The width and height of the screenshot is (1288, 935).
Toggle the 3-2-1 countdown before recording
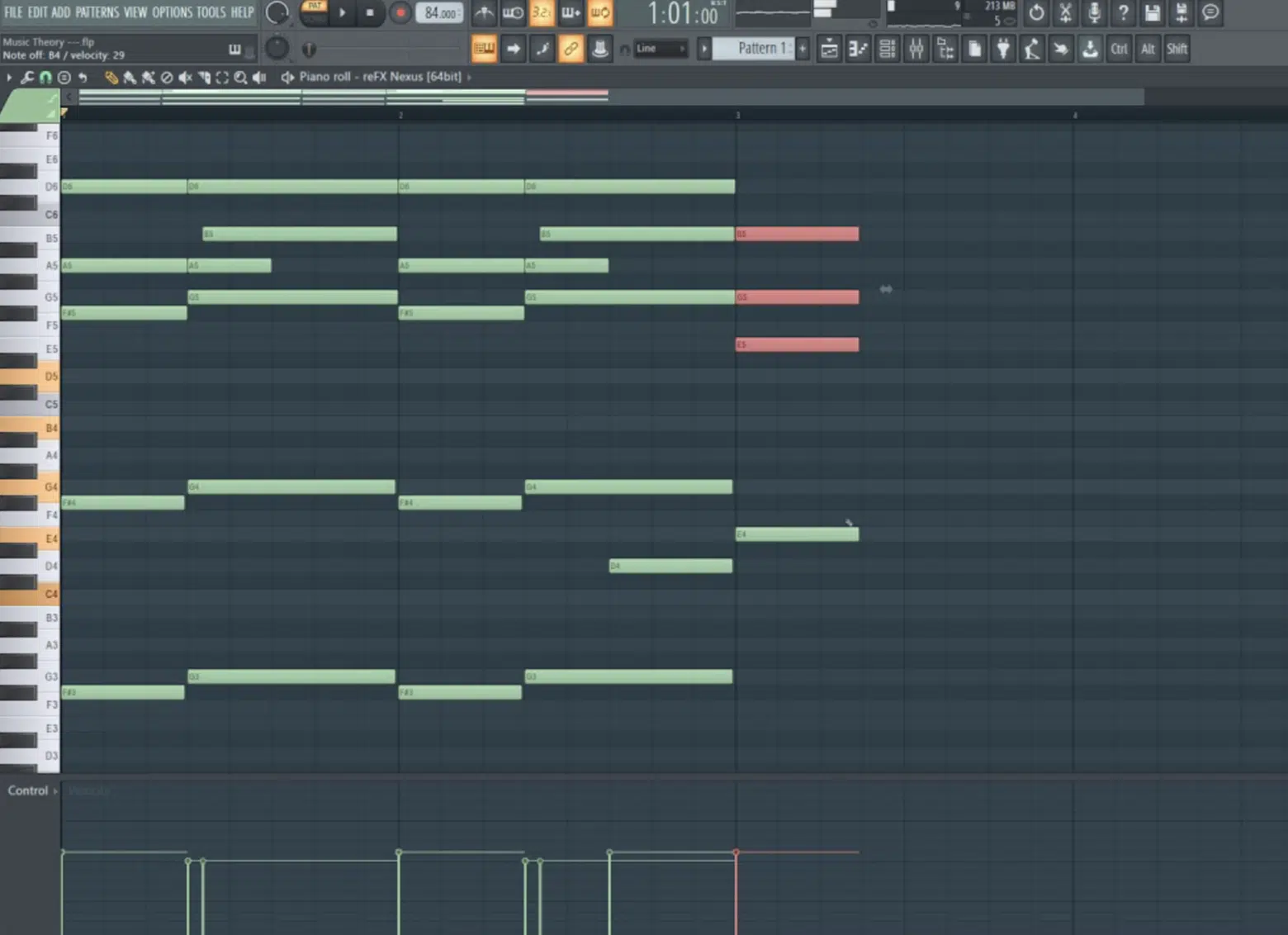541,12
